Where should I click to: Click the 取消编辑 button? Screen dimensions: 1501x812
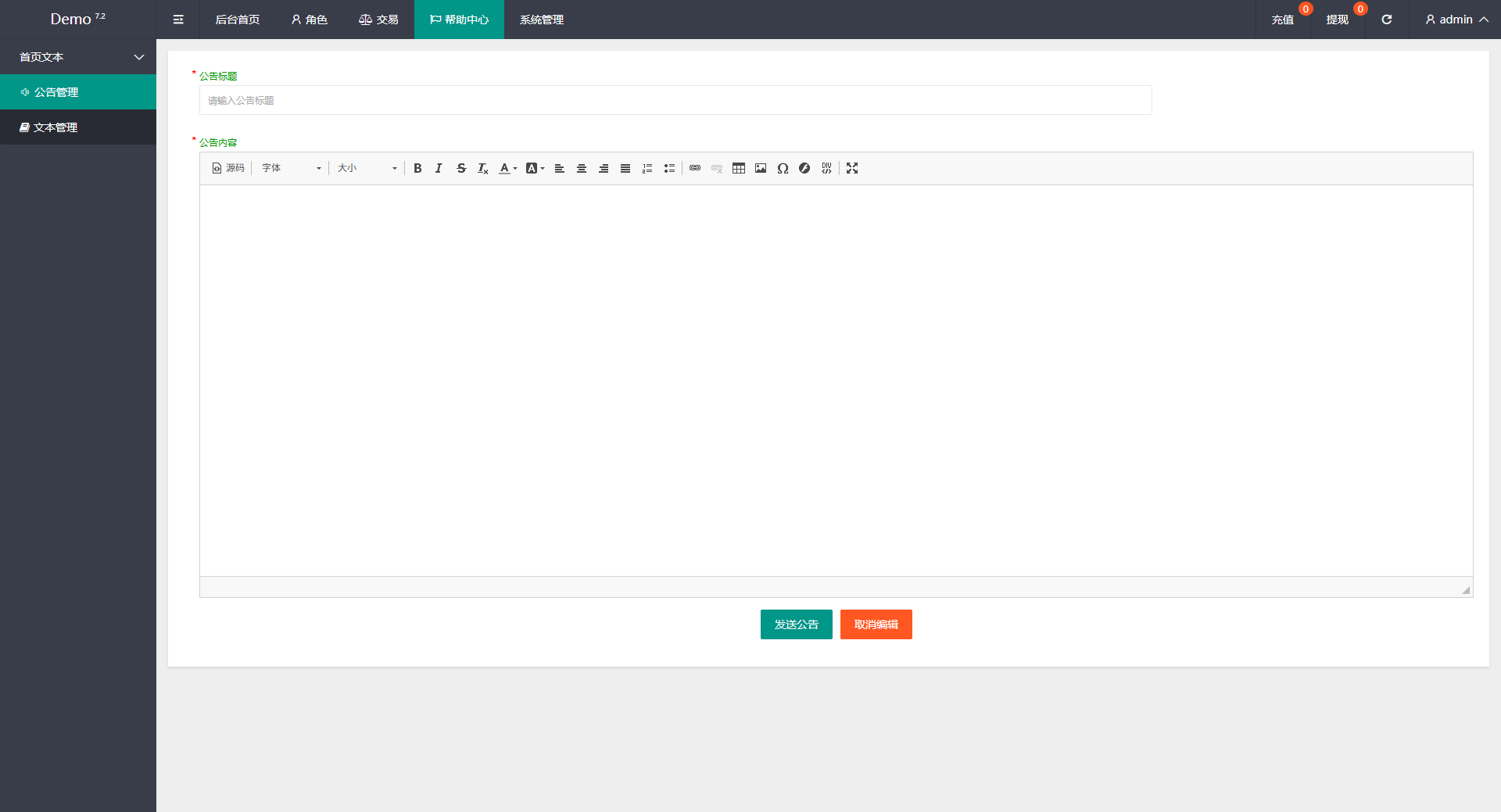pyautogui.click(x=876, y=624)
